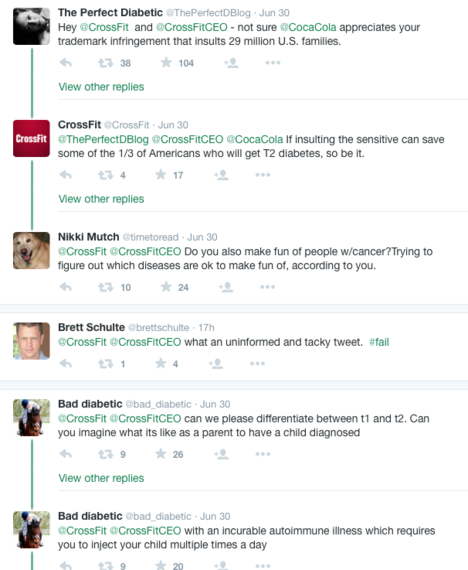This screenshot has width=468, height=570.
Task: Favorite CrossFit's reply tweet
Action: tap(161, 175)
